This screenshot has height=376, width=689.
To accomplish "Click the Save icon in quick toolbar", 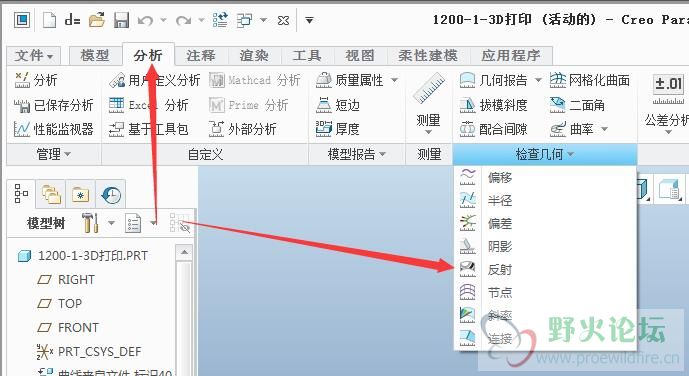I will [x=121, y=20].
